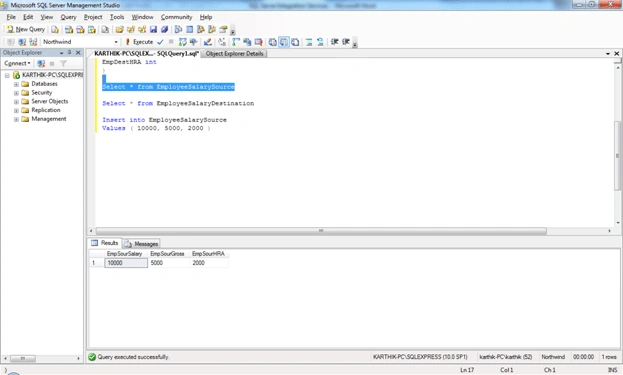The width and height of the screenshot is (623, 375).
Task: Click the Select from EmployeeSalaryDestination line
Action: pyautogui.click(x=178, y=103)
